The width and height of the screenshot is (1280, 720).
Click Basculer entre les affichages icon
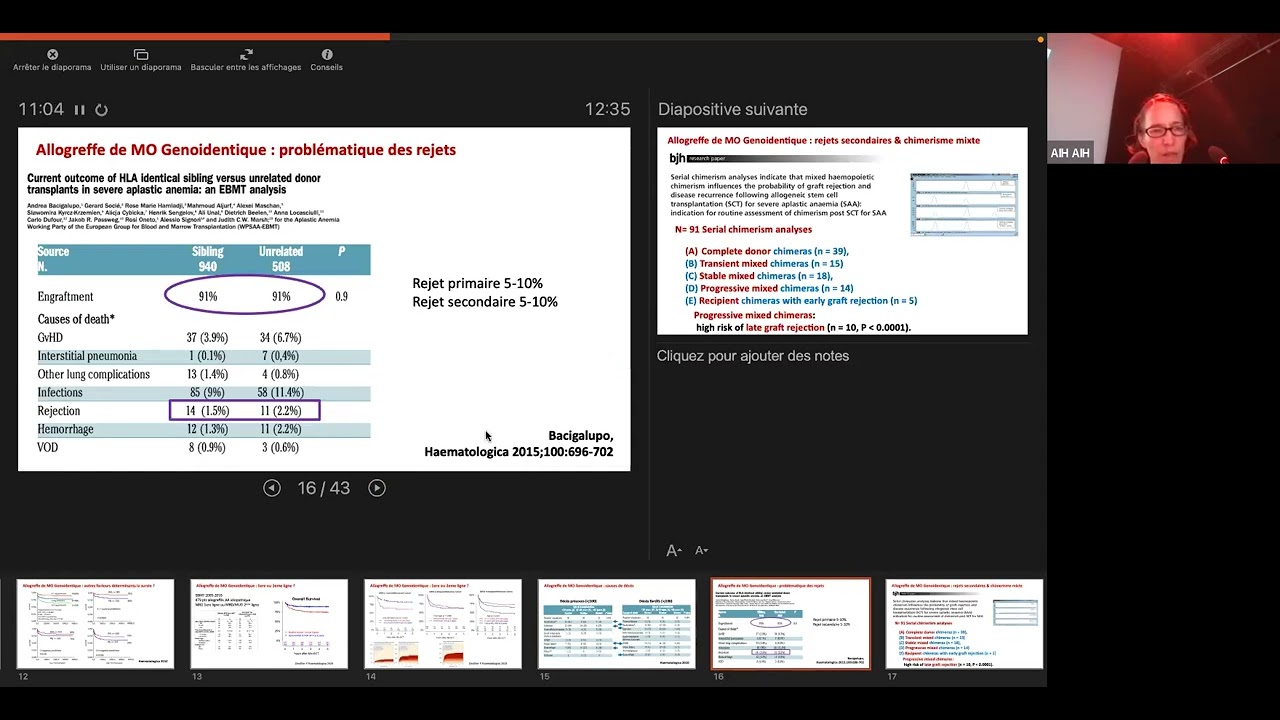(246, 54)
